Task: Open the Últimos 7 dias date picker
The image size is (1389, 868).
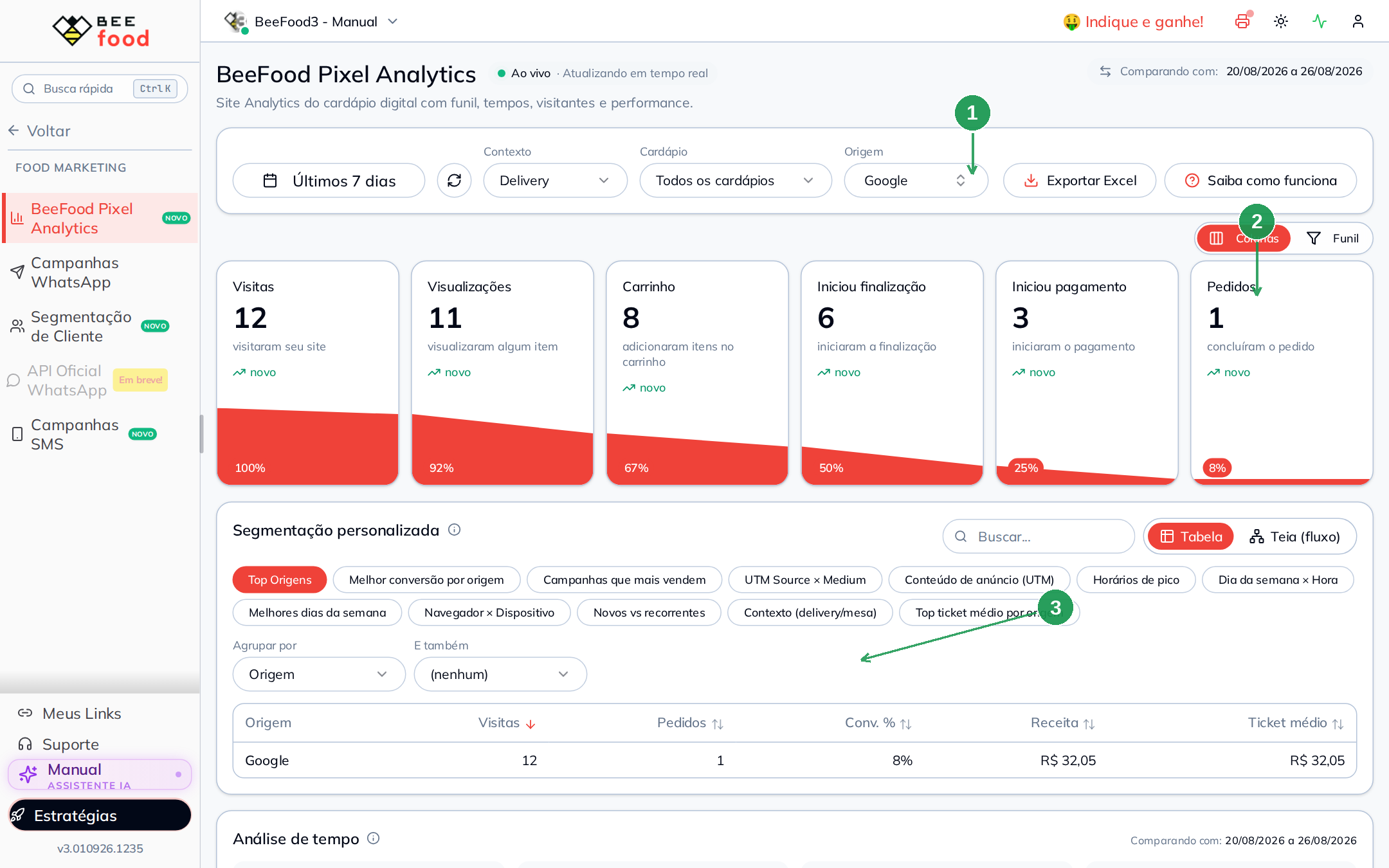Action: tap(329, 181)
